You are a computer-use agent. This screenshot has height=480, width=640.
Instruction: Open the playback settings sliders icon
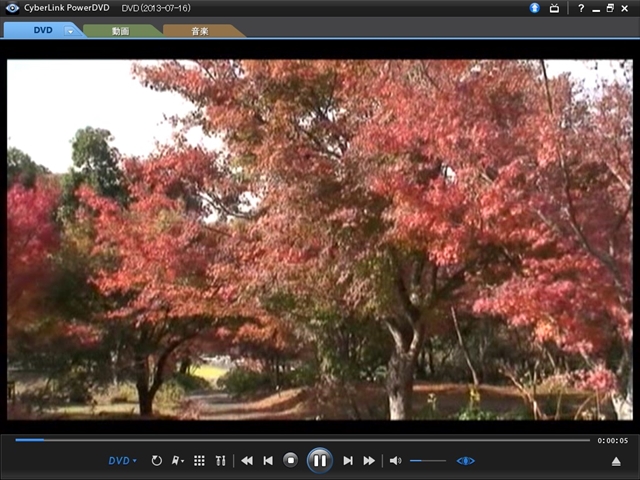(x=220, y=460)
